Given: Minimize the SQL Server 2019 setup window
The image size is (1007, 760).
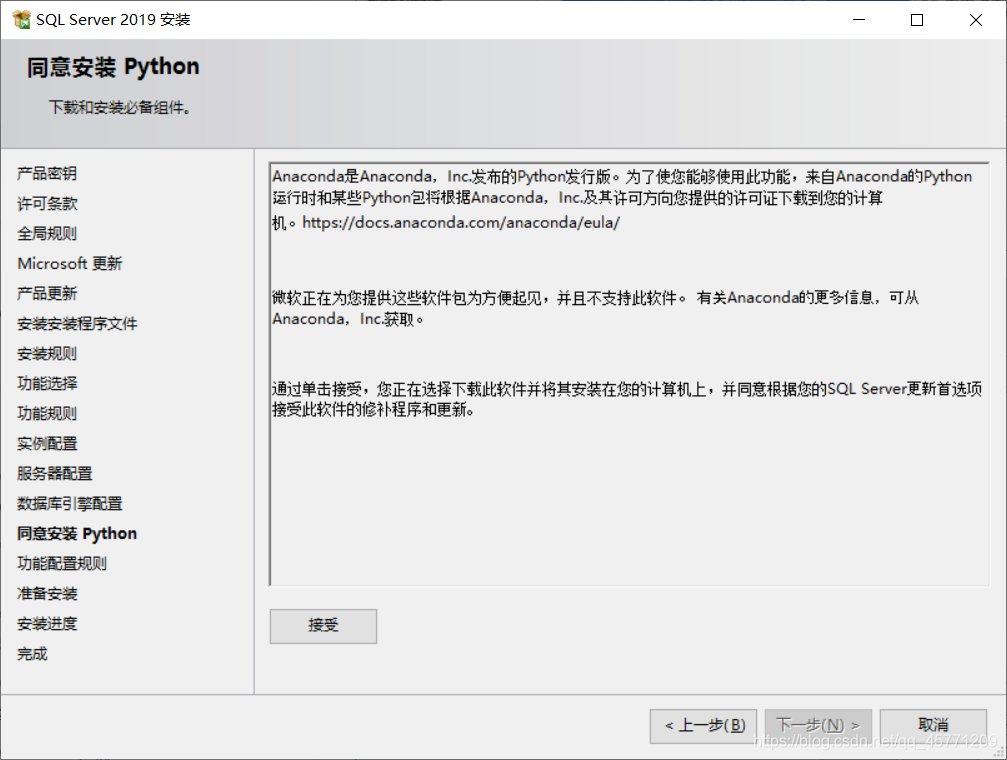Looking at the screenshot, I should (x=859, y=20).
